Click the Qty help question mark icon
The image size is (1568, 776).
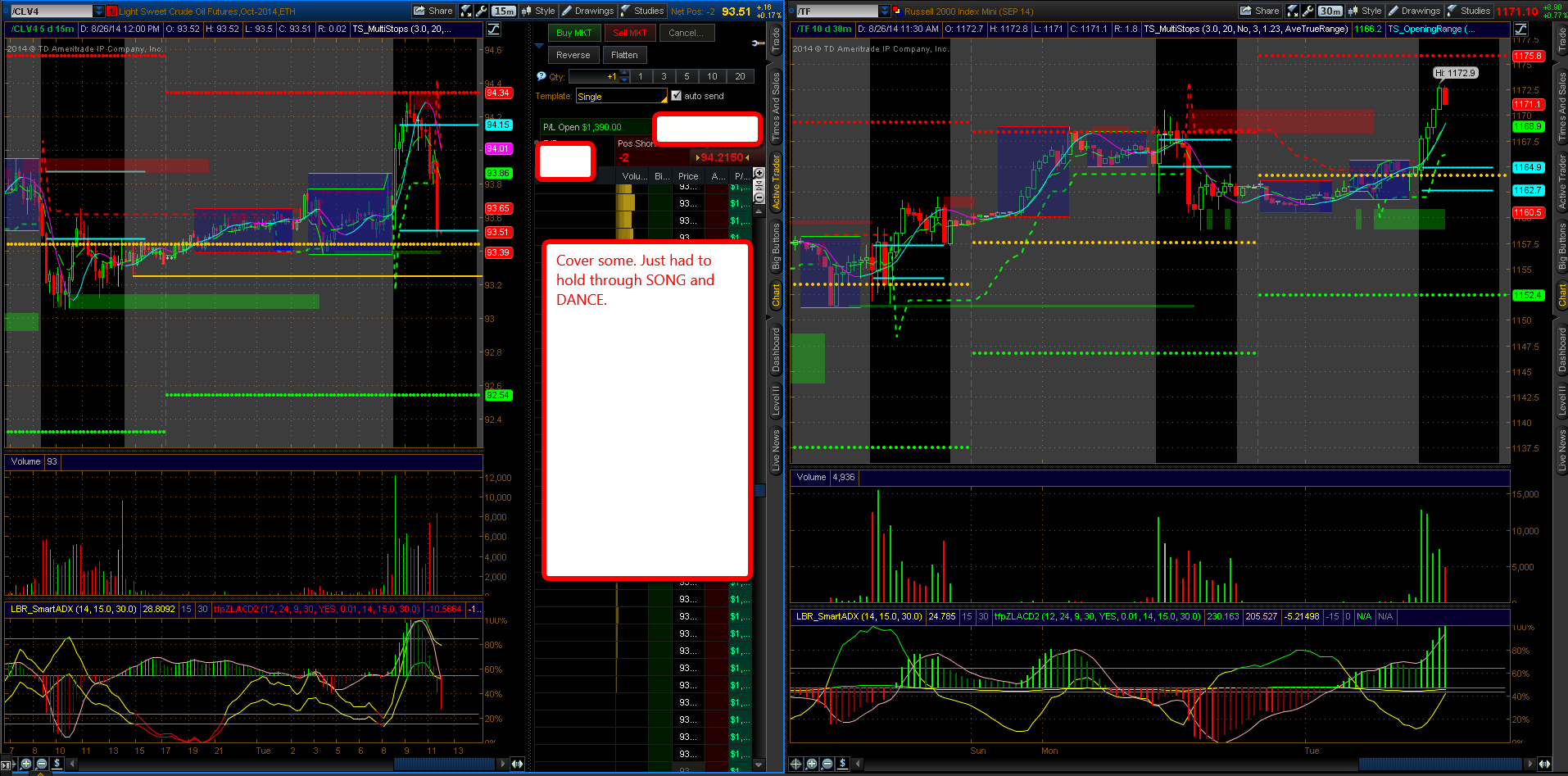click(541, 76)
